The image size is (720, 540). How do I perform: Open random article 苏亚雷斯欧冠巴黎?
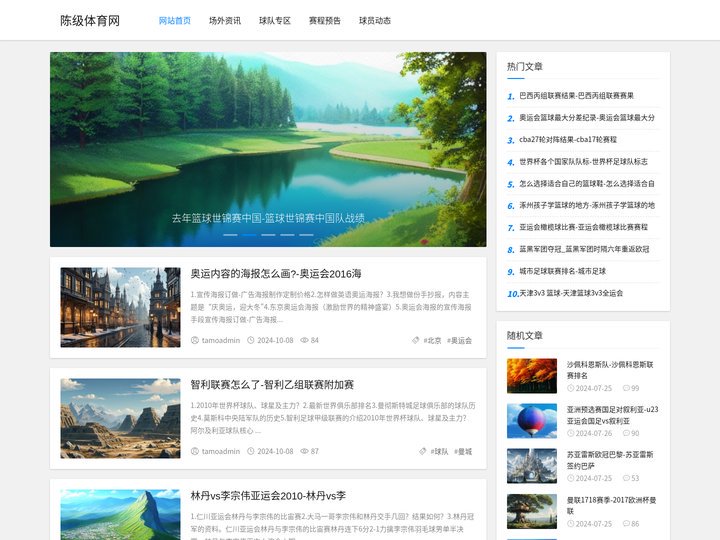coord(610,460)
